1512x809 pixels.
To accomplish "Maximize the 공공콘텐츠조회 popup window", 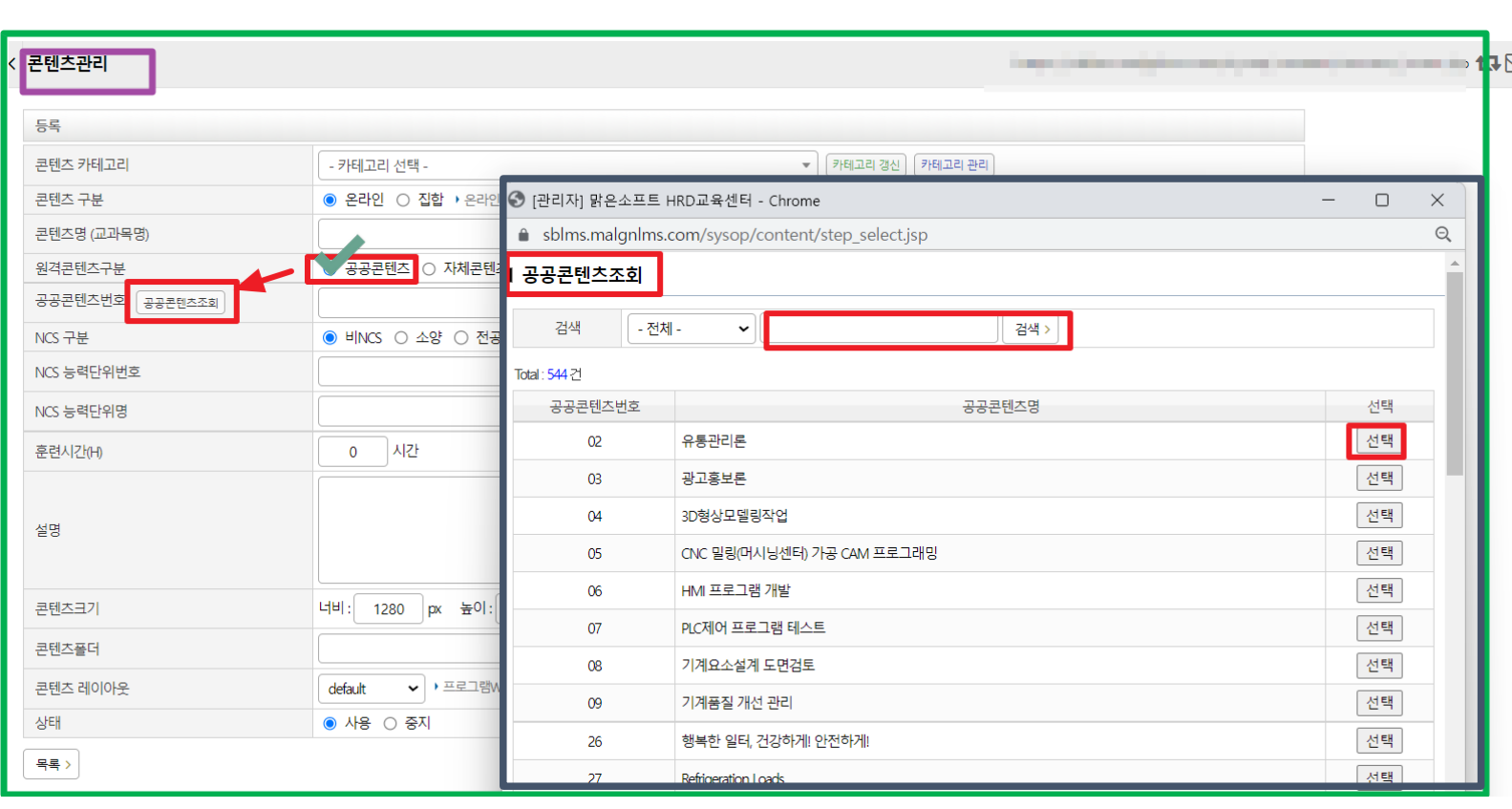I will (1381, 200).
